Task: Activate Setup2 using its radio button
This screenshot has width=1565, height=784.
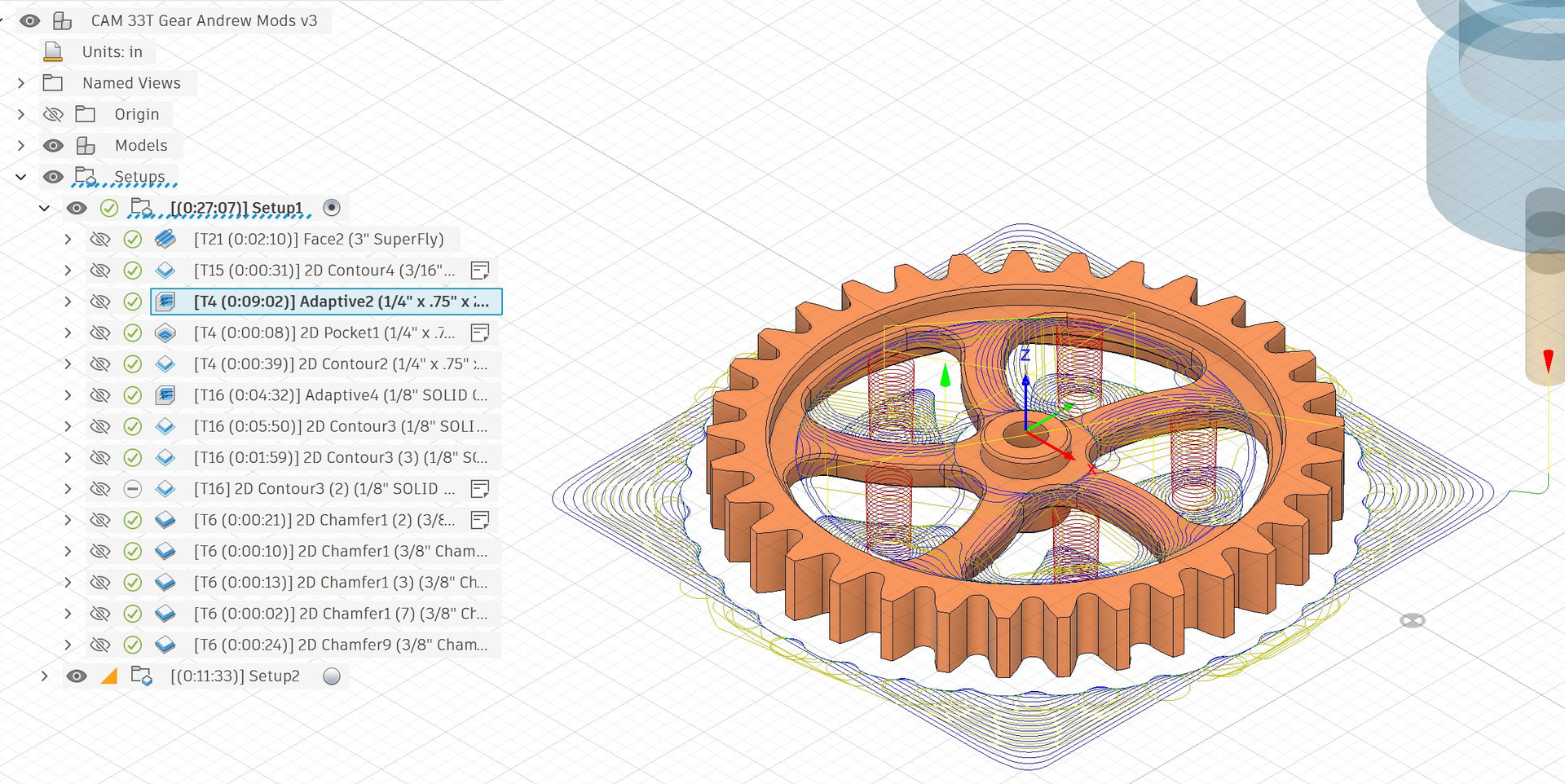Action: coord(331,676)
